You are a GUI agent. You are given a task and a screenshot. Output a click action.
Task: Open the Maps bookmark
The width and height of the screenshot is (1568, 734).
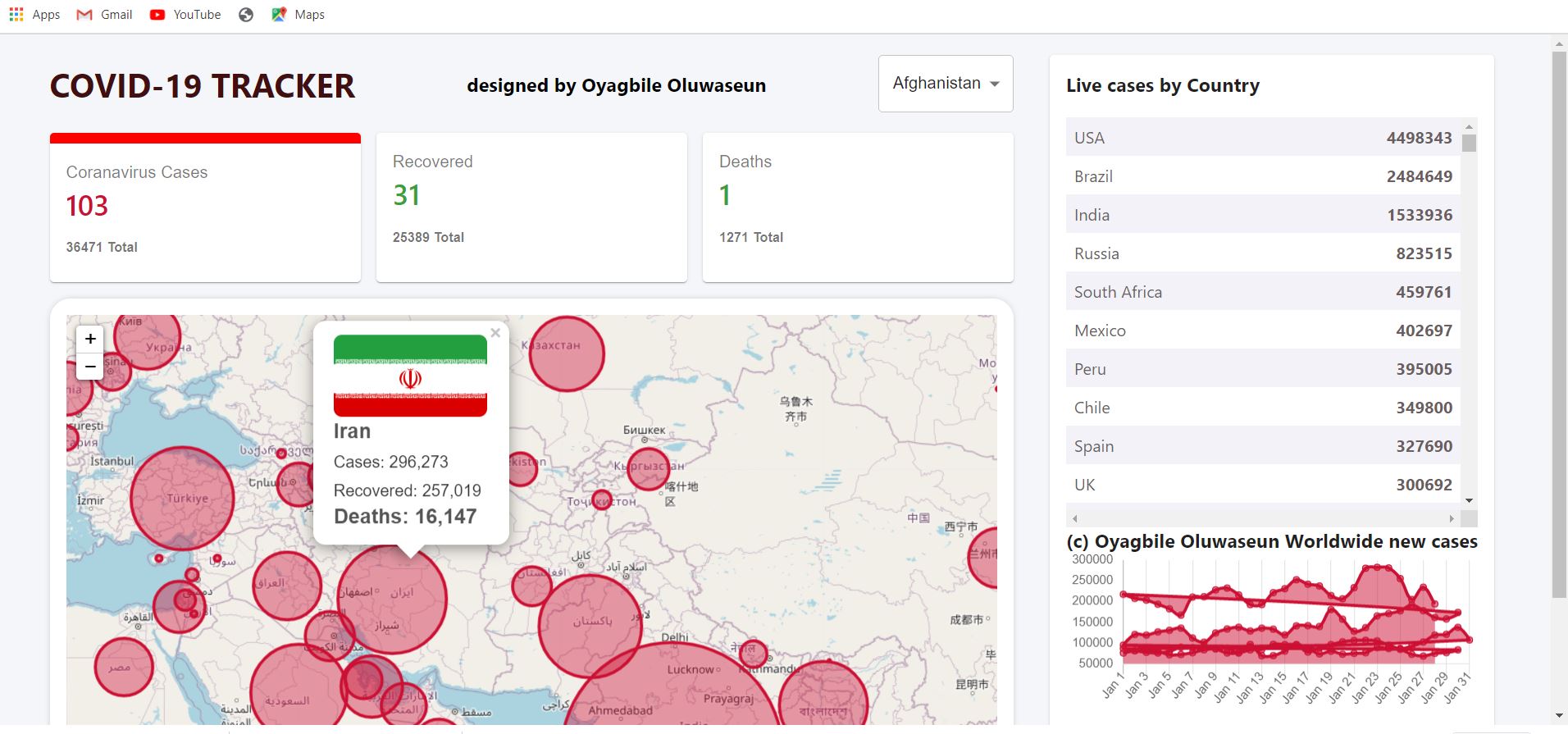pyautogui.click(x=299, y=15)
